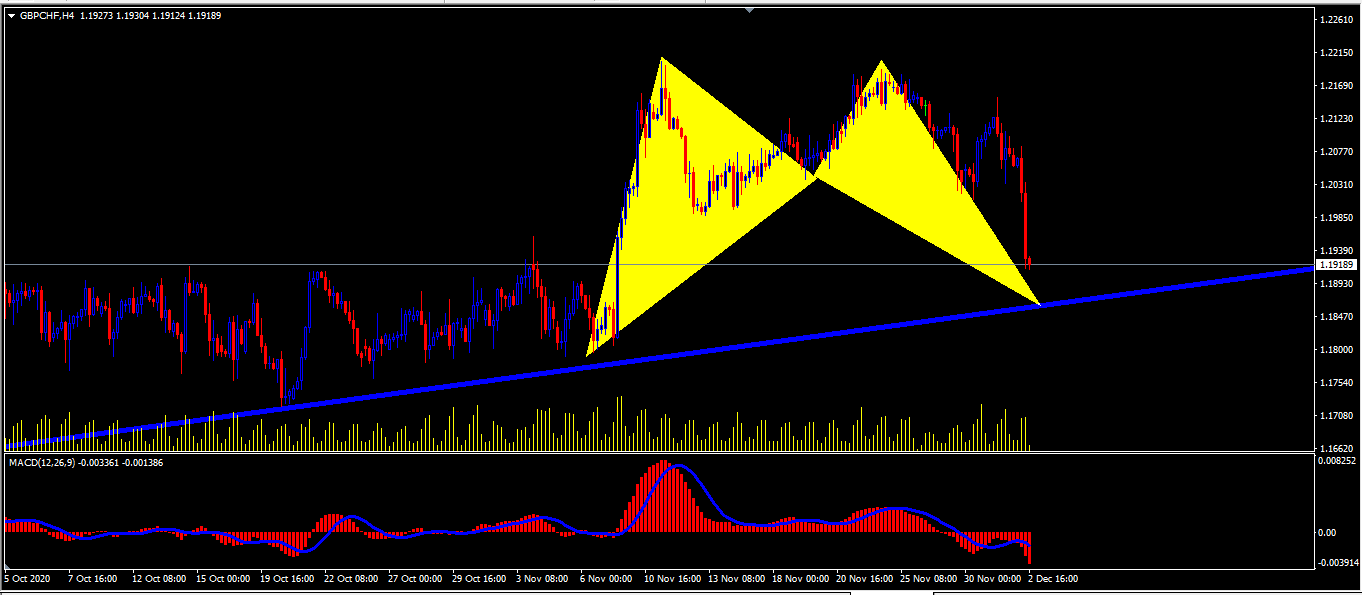Image resolution: width=1362 pixels, height=595 pixels.
Task: Click the 1.22610 price axis label
Action: click(x=1337, y=20)
